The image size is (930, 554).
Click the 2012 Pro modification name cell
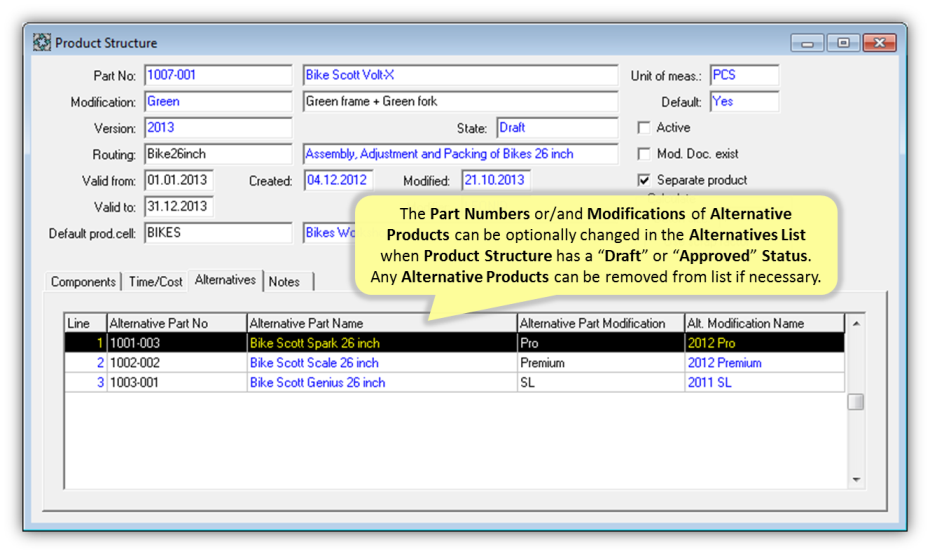click(x=765, y=343)
